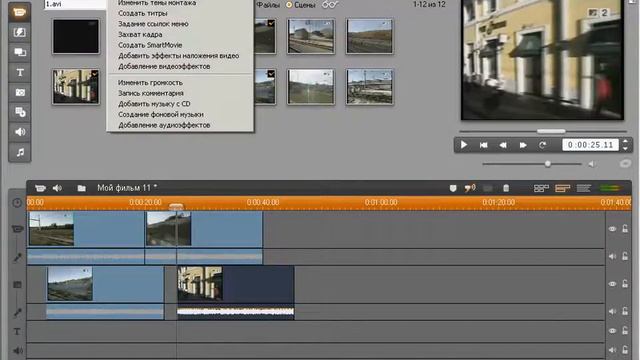
Task: Select the overlay track icon left of timeline
Action: click(17, 284)
